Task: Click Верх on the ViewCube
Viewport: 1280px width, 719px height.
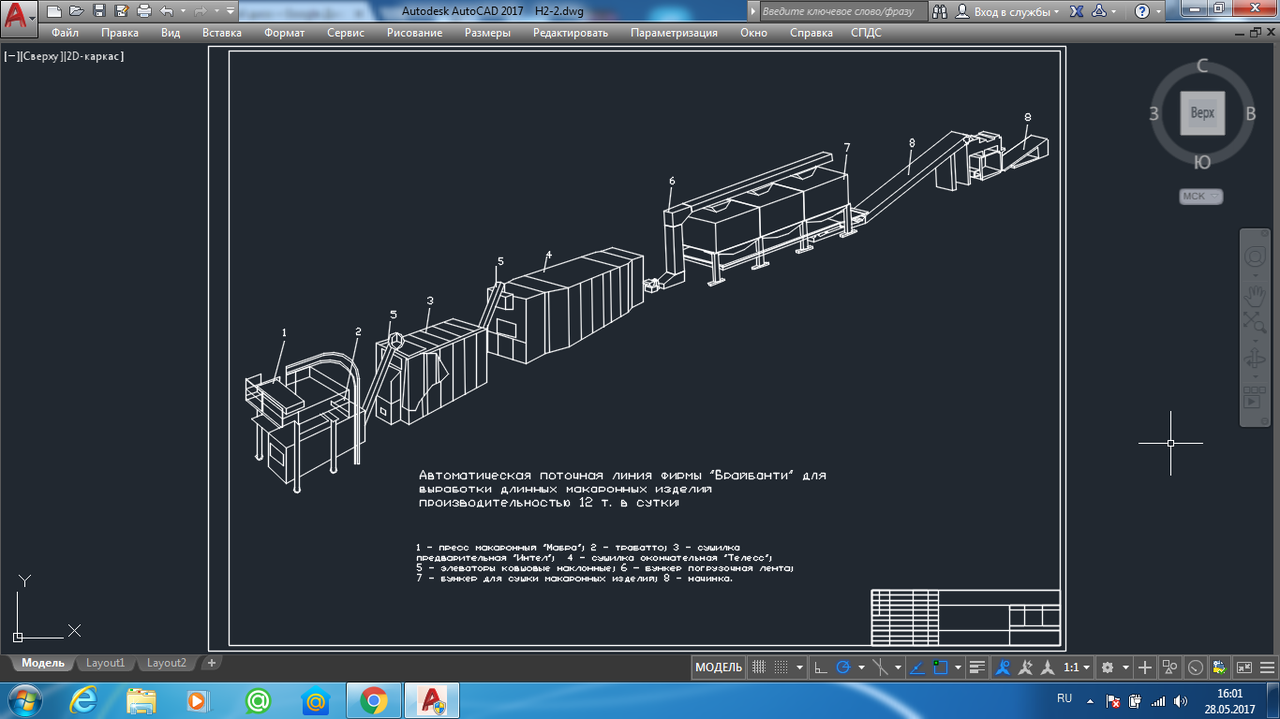Action: pos(1202,113)
